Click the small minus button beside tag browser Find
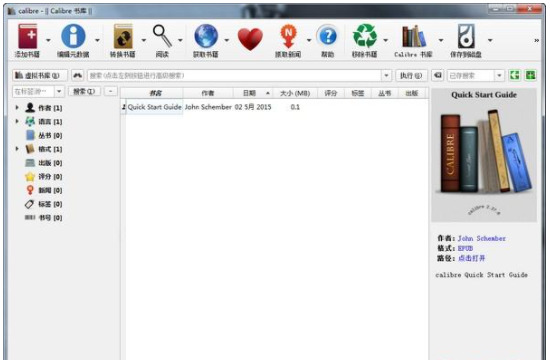Viewport: 550px width, 360px height. (x=110, y=91)
